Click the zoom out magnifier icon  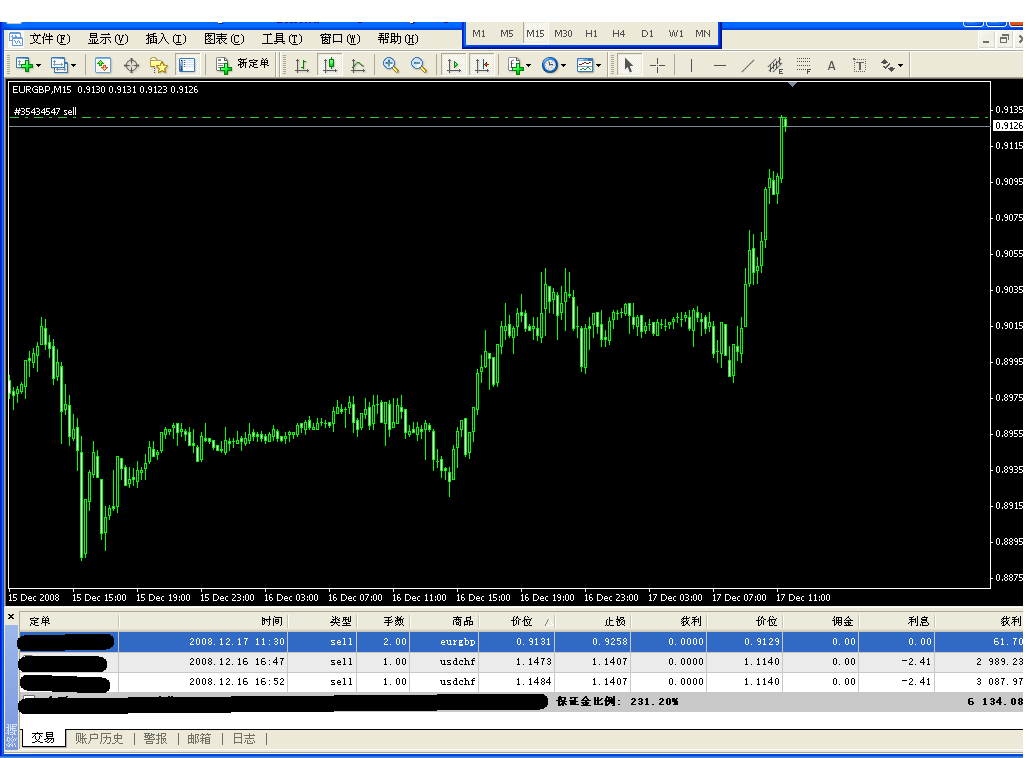point(419,65)
